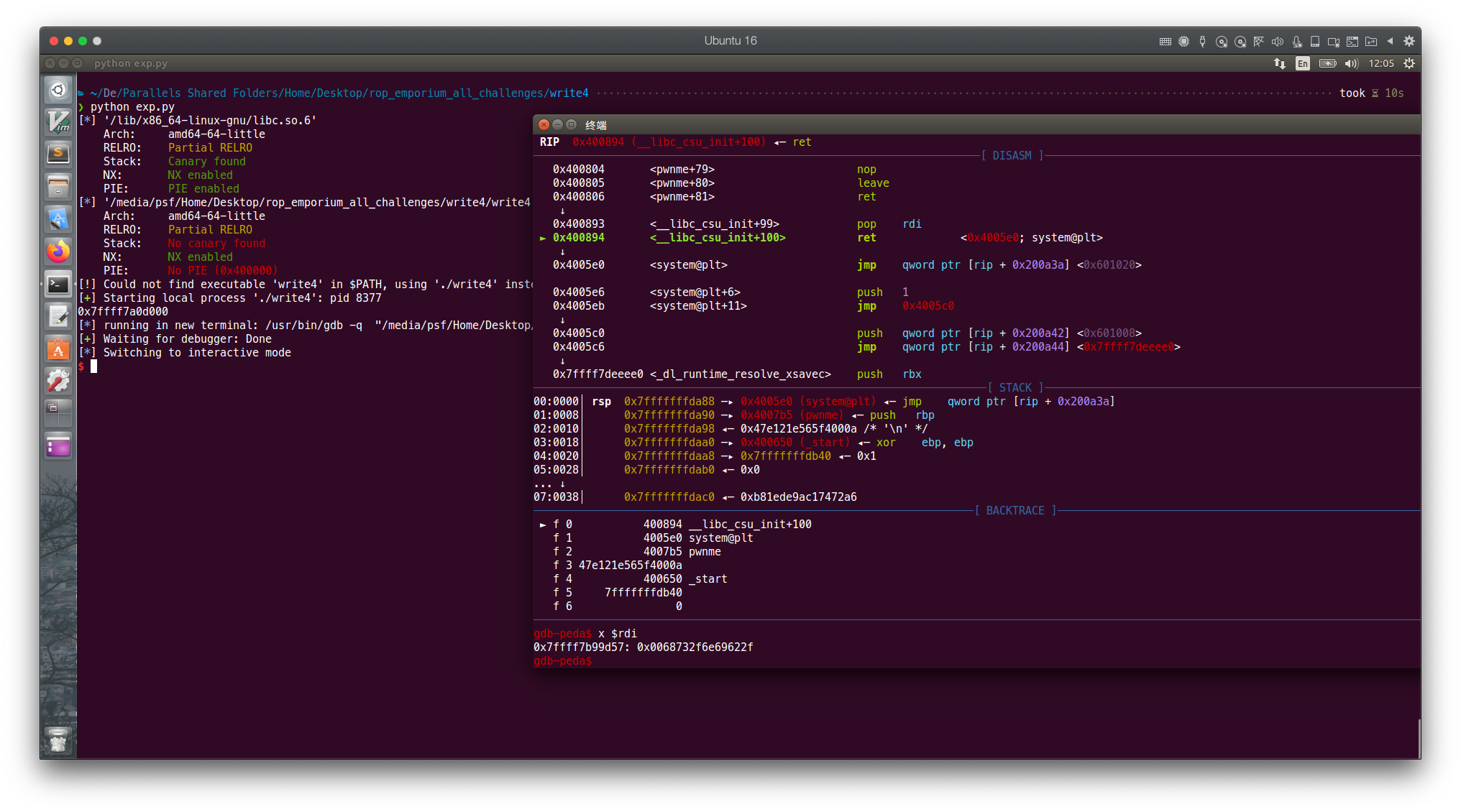Click STACK section header label
This screenshot has height=812, width=1461.
pos(1015,388)
